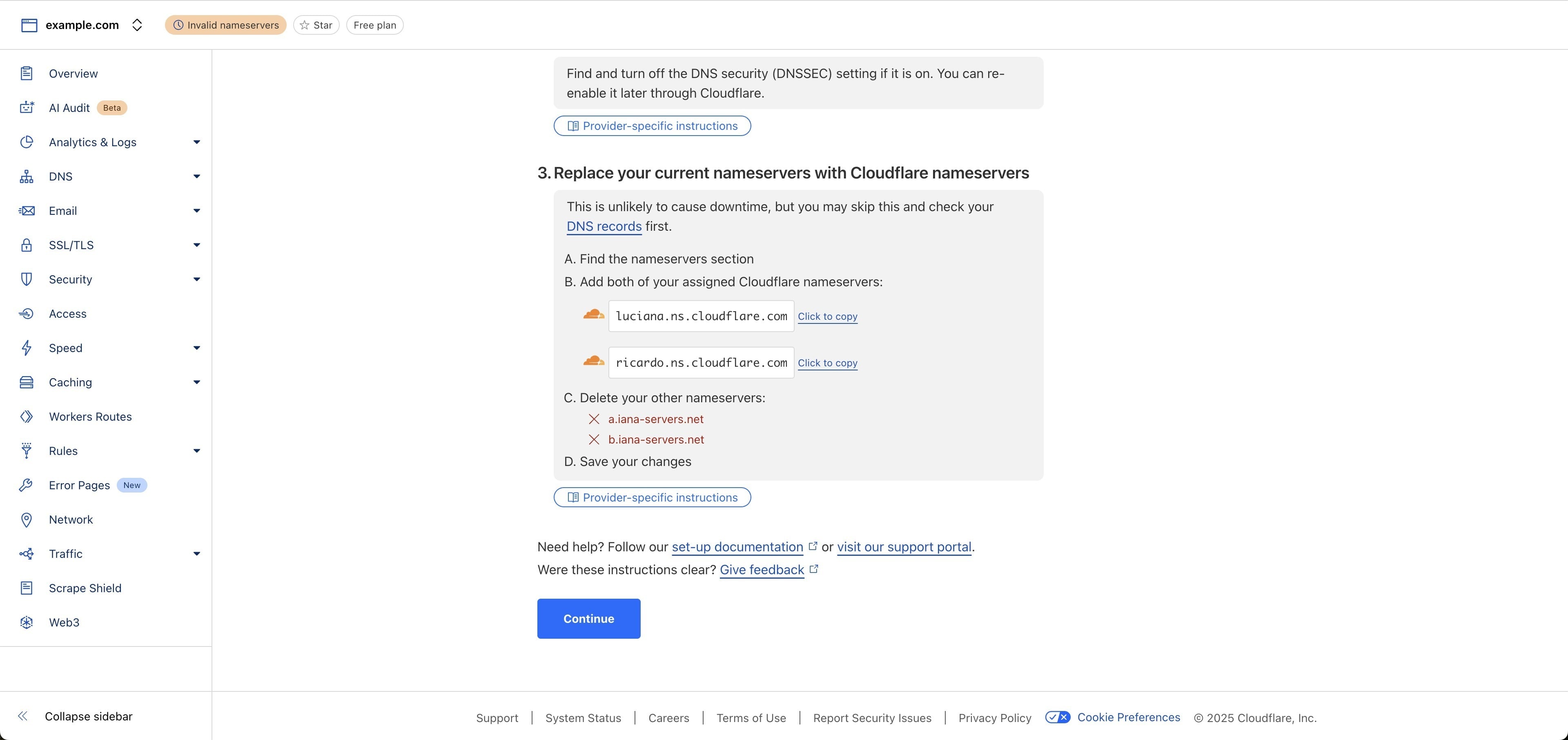Toggle the Cookie Preferences switch icon
This screenshot has height=740, width=1568.
coord(1057,718)
